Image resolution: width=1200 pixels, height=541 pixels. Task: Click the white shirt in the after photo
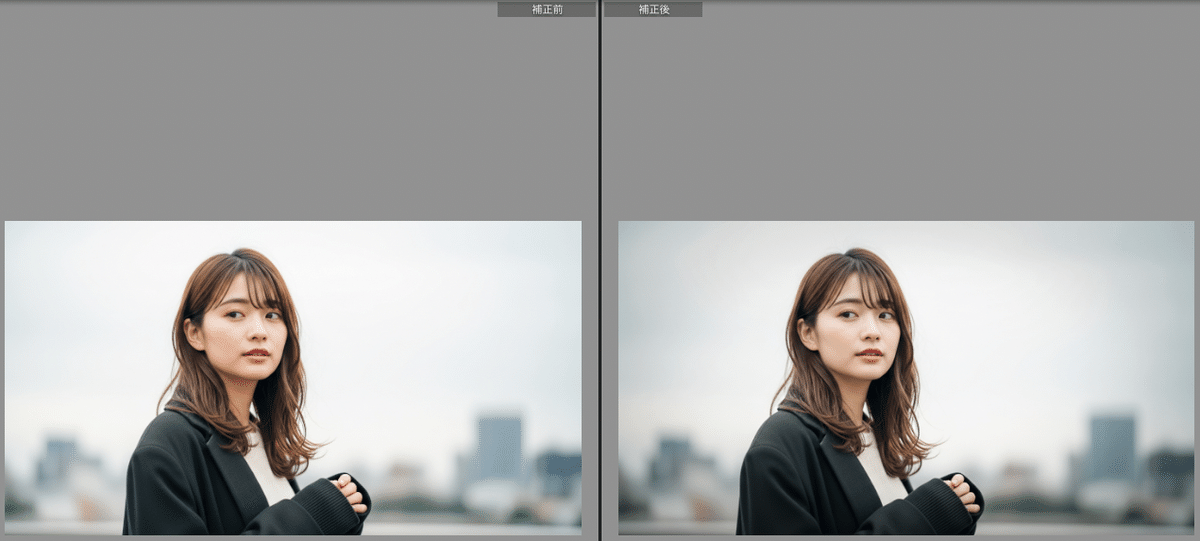pos(879,470)
